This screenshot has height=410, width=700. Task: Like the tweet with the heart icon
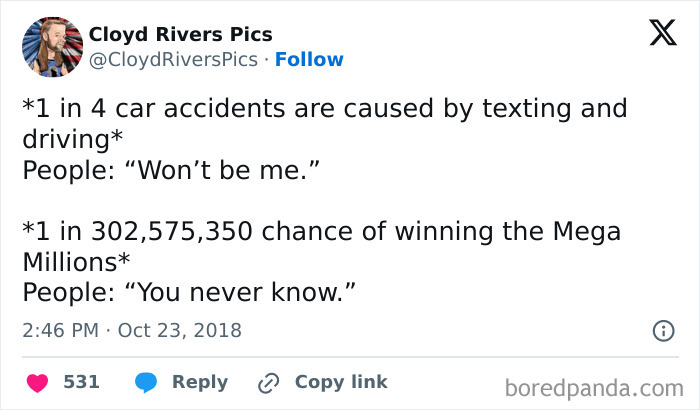tap(36, 382)
